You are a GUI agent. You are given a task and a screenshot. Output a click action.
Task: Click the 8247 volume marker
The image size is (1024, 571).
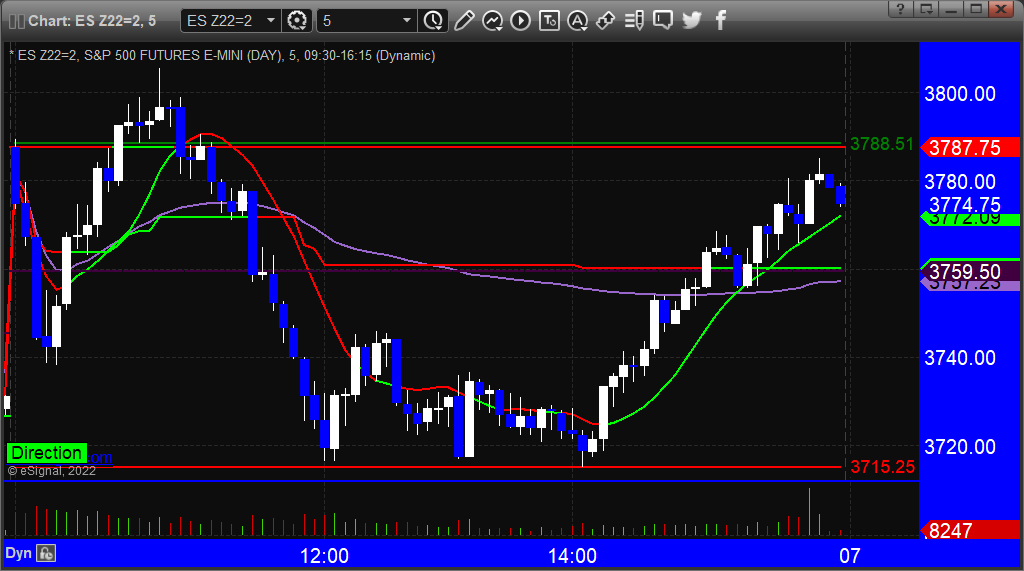pos(970,530)
